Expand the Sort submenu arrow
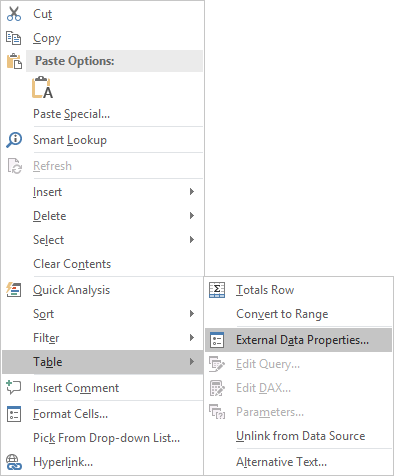Image resolution: width=394 pixels, height=476 pixels. click(x=192, y=314)
